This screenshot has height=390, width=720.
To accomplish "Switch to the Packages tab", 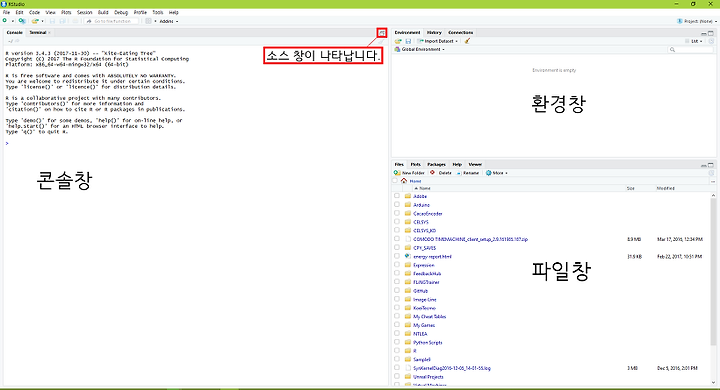I will (436, 164).
